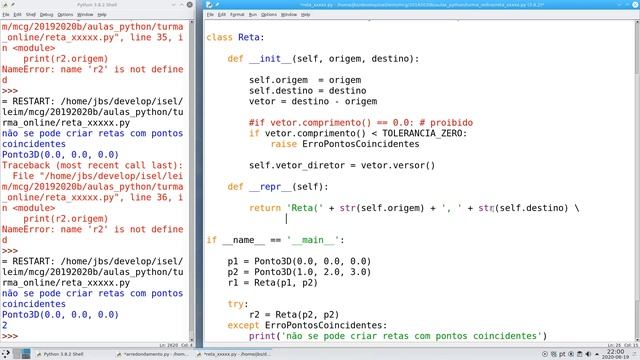The width and height of the screenshot is (640, 360).
Task: Open File menu in Python Shell window
Action: 6,15
